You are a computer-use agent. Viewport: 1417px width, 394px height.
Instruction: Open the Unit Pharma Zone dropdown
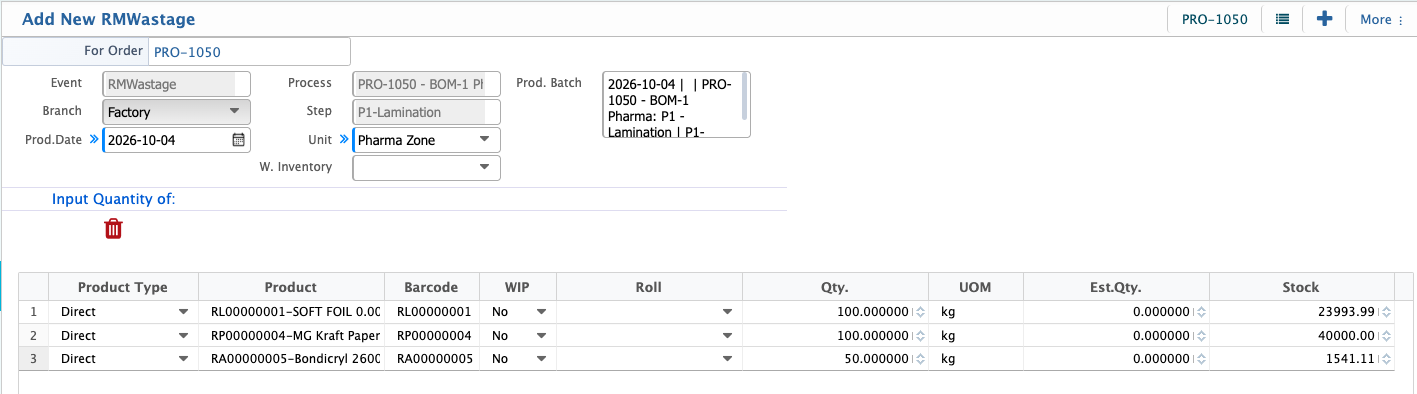pos(427,140)
